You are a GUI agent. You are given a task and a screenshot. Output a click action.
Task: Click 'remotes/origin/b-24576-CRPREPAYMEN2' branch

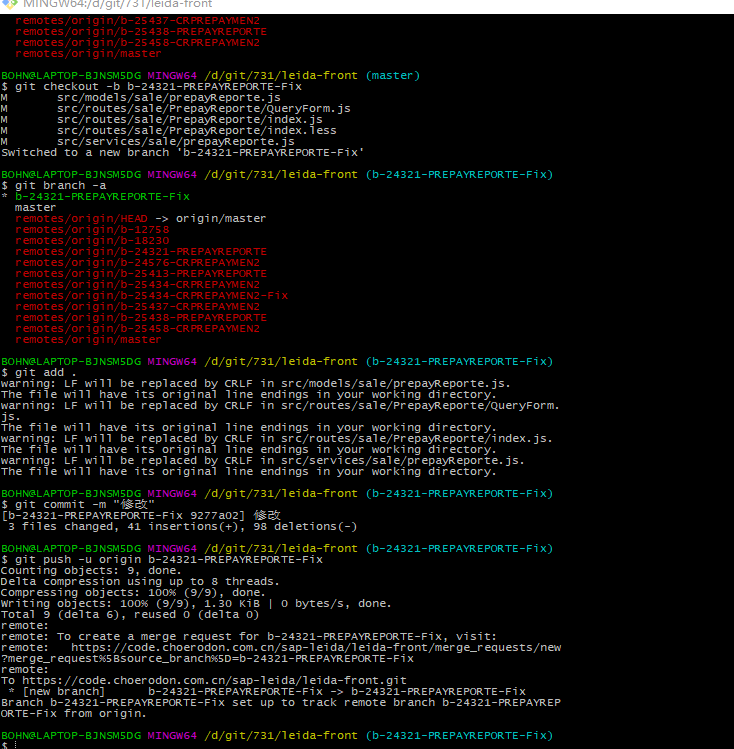coord(138,262)
